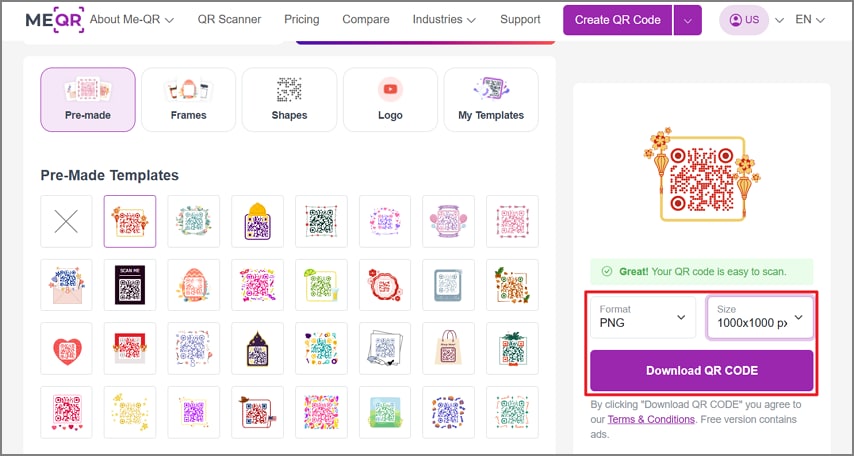Pick the red heart-shaped template
Image resolution: width=854 pixels, height=456 pixels.
[x=66, y=349]
